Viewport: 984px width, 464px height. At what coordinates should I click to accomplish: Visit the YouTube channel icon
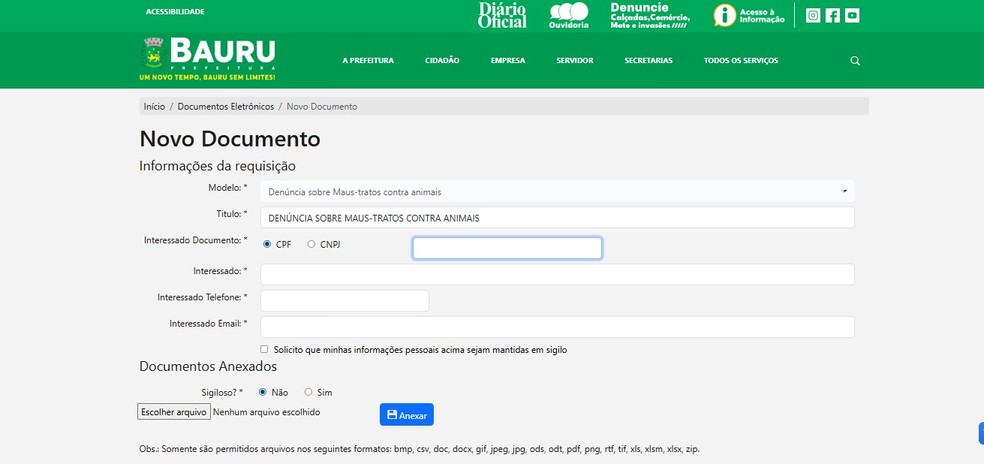tap(852, 15)
